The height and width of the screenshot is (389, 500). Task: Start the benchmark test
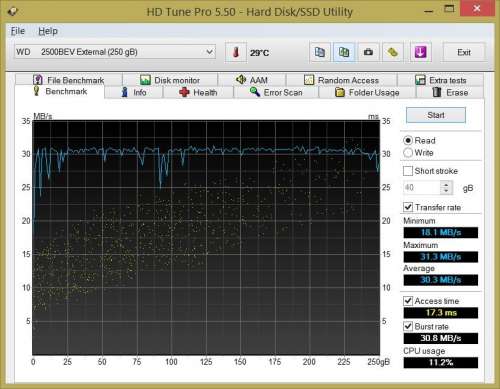click(x=436, y=115)
